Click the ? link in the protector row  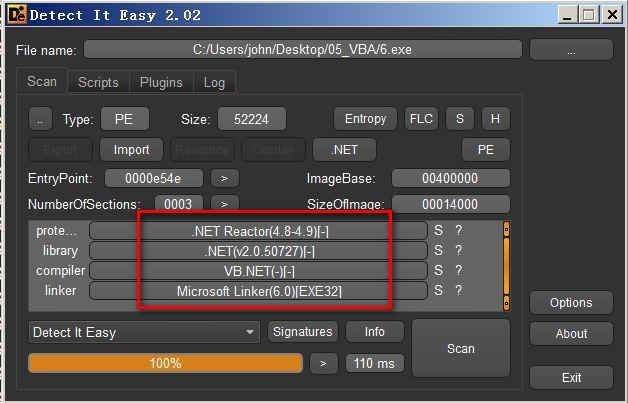tap(459, 230)
